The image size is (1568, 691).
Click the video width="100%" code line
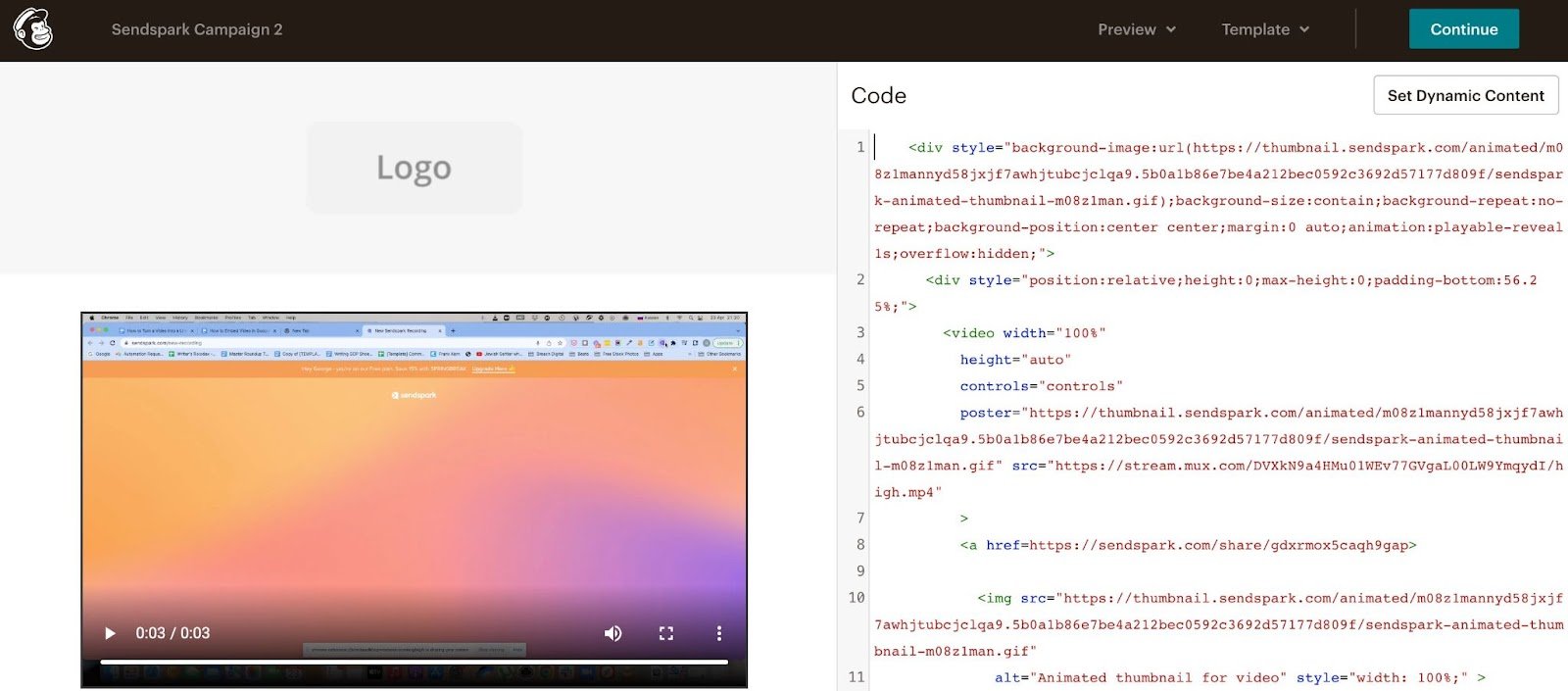click(1024, 333)
